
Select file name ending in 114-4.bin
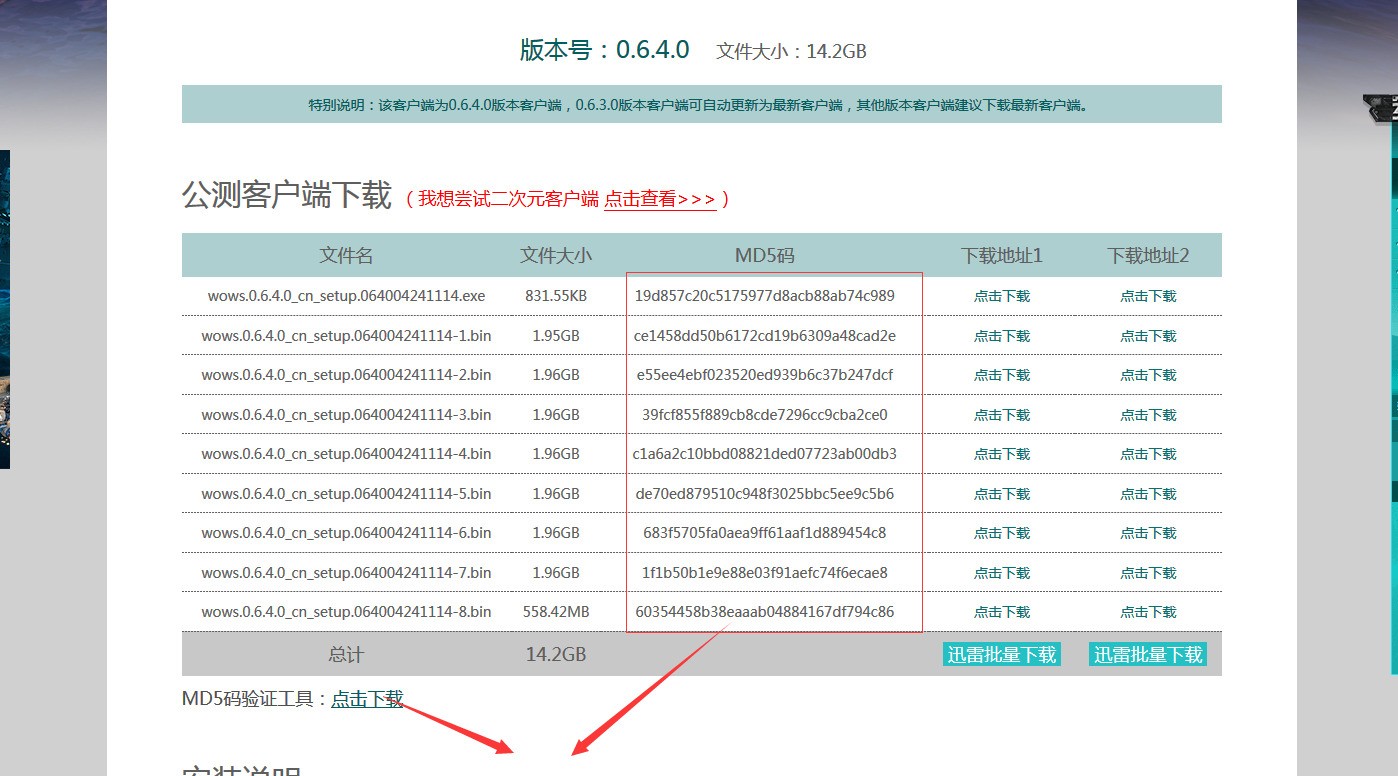coord(346,454)
